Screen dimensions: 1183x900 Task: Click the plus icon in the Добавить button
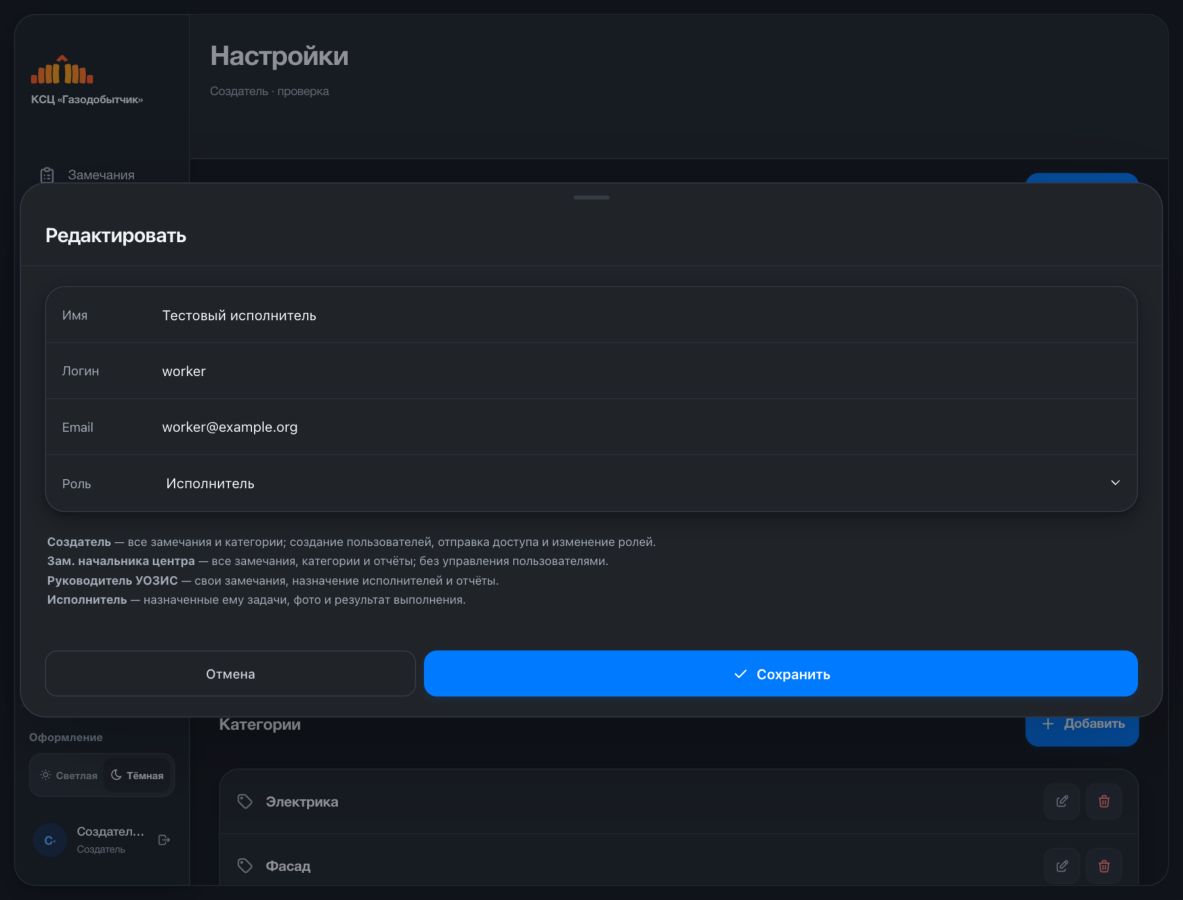(x=1047, y=724)
